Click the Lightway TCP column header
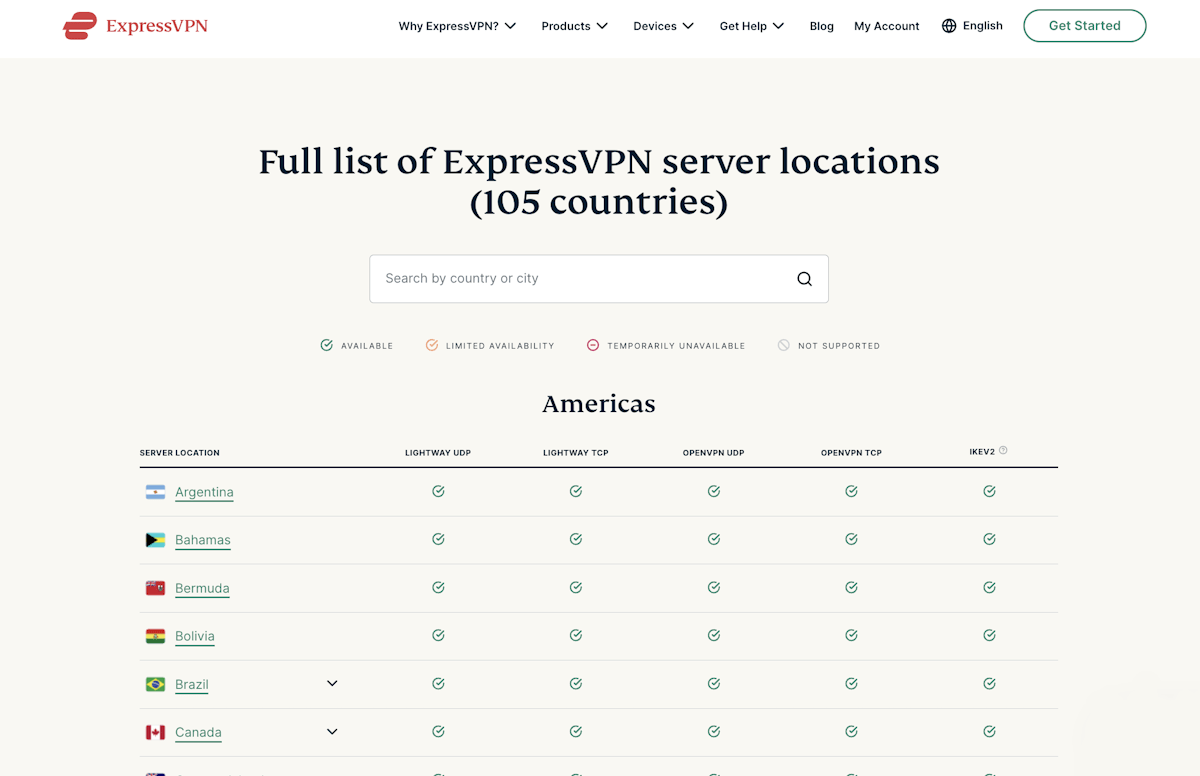 pyautogui.click(x=576, y=453)
